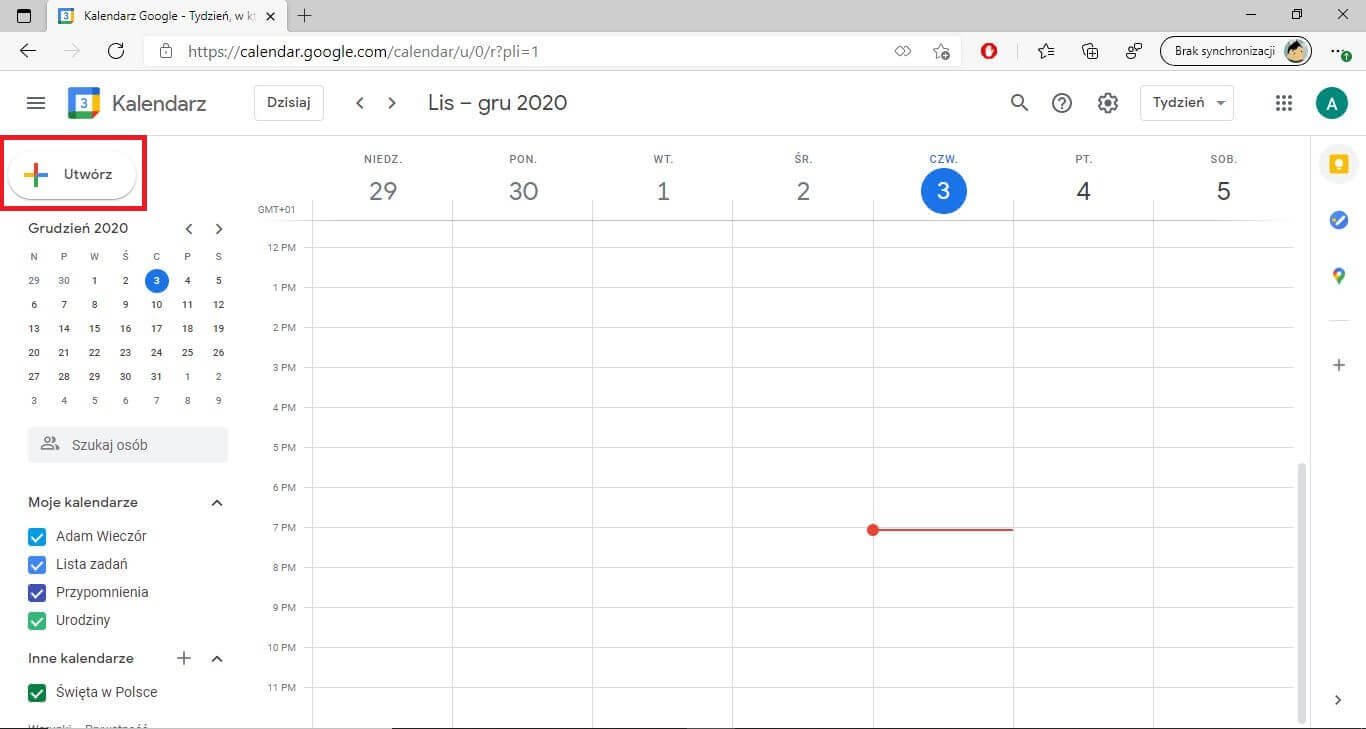Open Google Maps side panel icon
Image resolution: width=1366 pixels, height=729 pixels.
pyautogui.click(x=1339, y=276)
